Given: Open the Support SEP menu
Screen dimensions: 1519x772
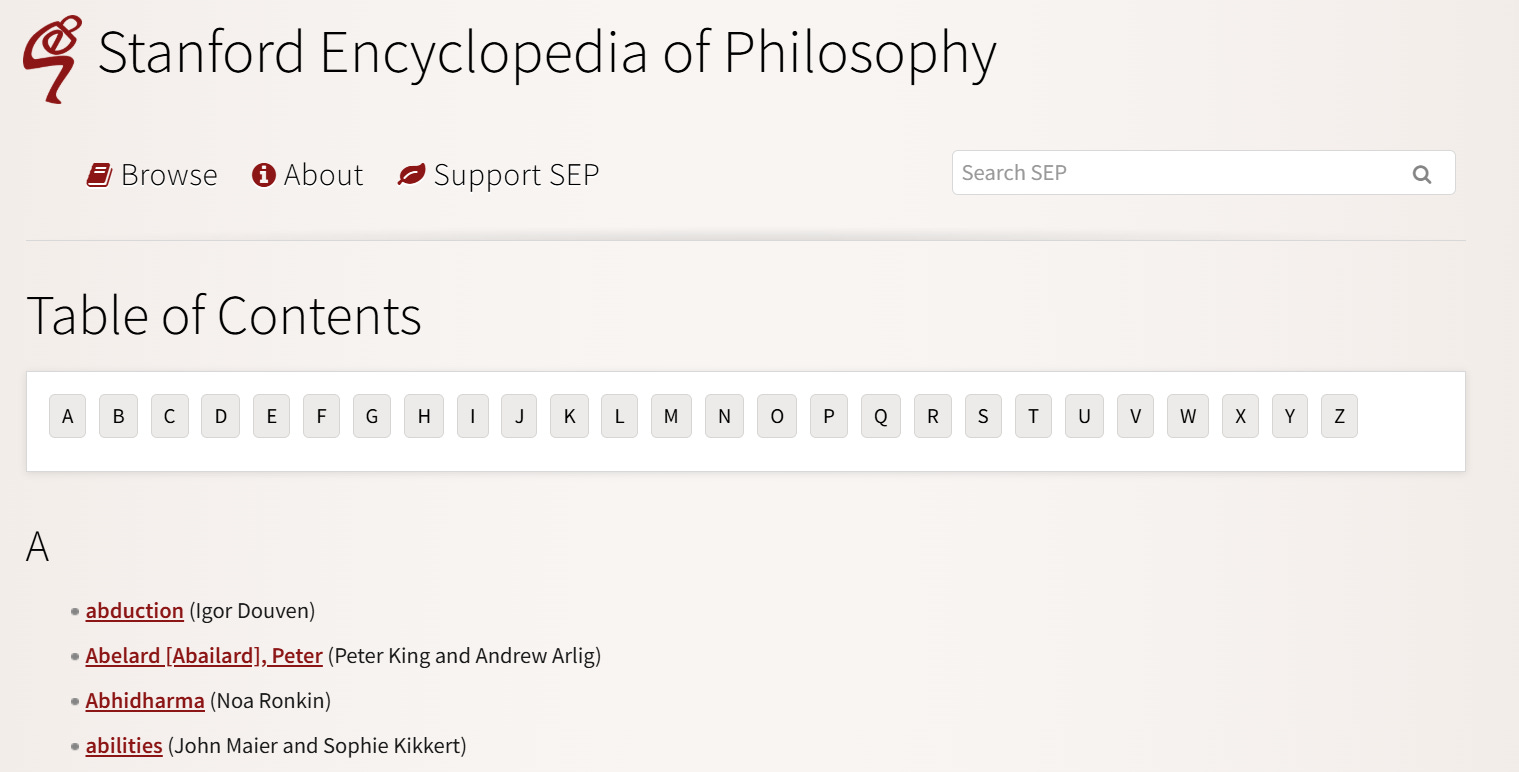Looking at the screenshot, I should (x=498, y=175).
